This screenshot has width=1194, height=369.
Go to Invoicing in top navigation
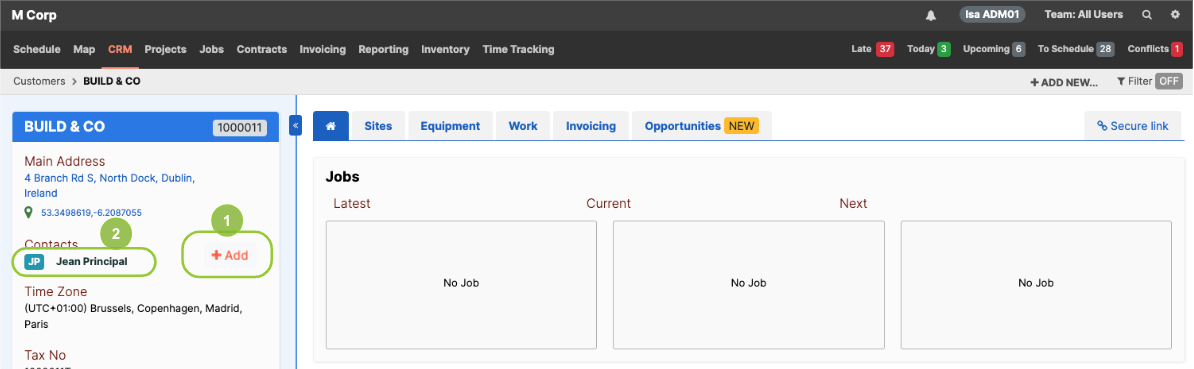323,49
